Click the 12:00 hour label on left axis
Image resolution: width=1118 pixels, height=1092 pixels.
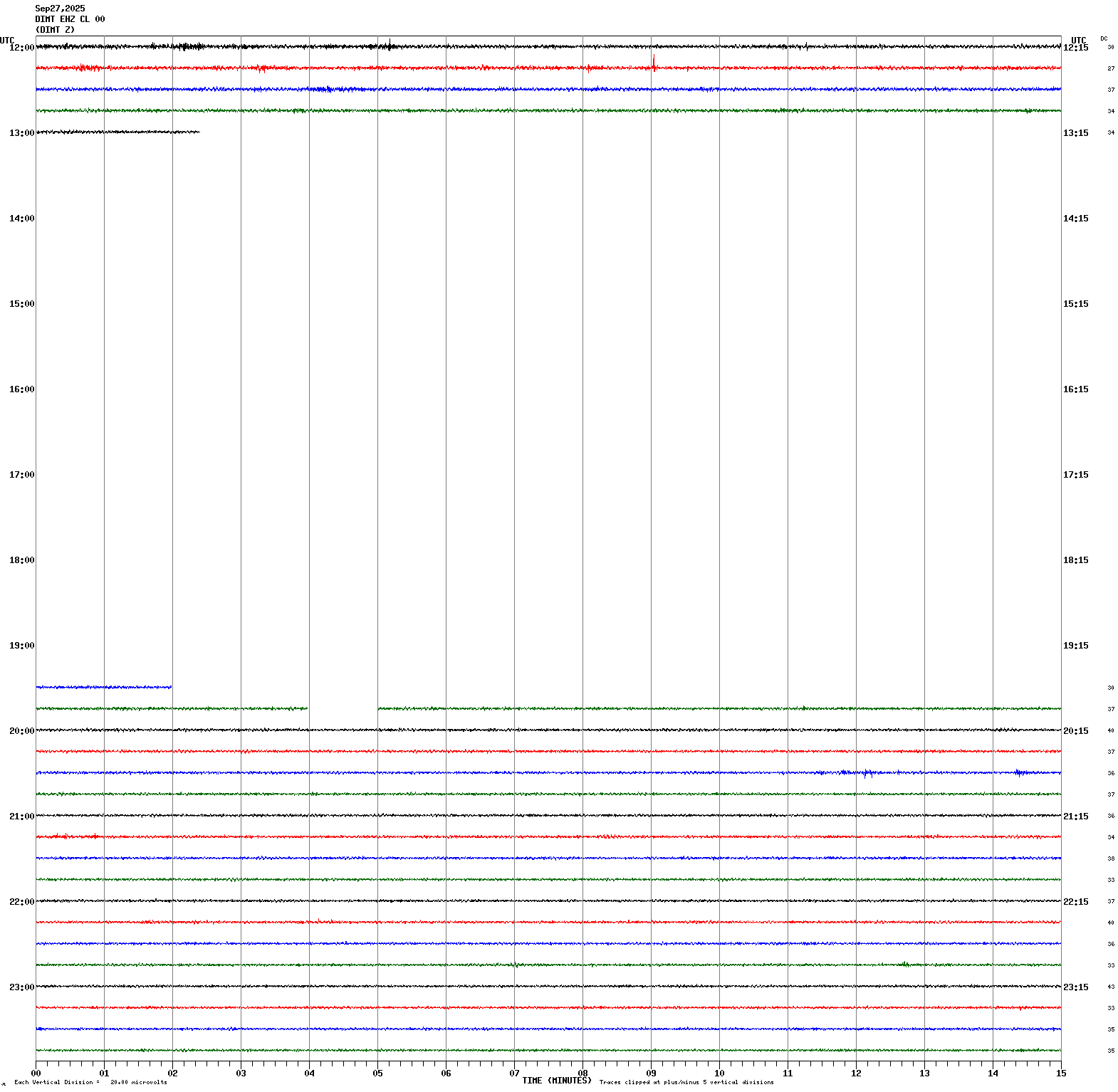pyautogui.click(x=21, y=48)
